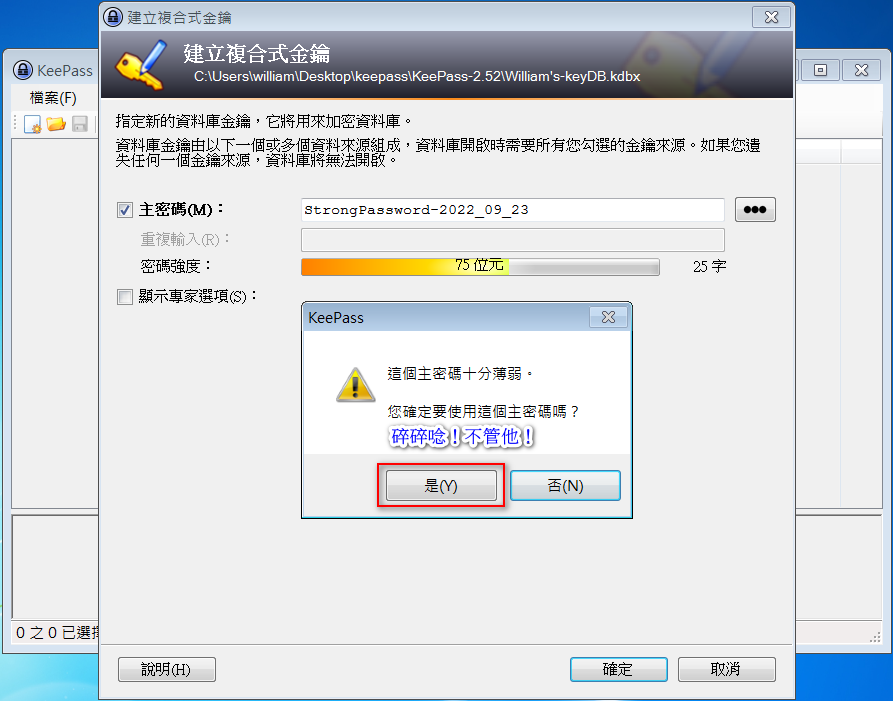893x701 pixels.
Task: Open the 檔案(F) menu
Action: click(53, 98)
